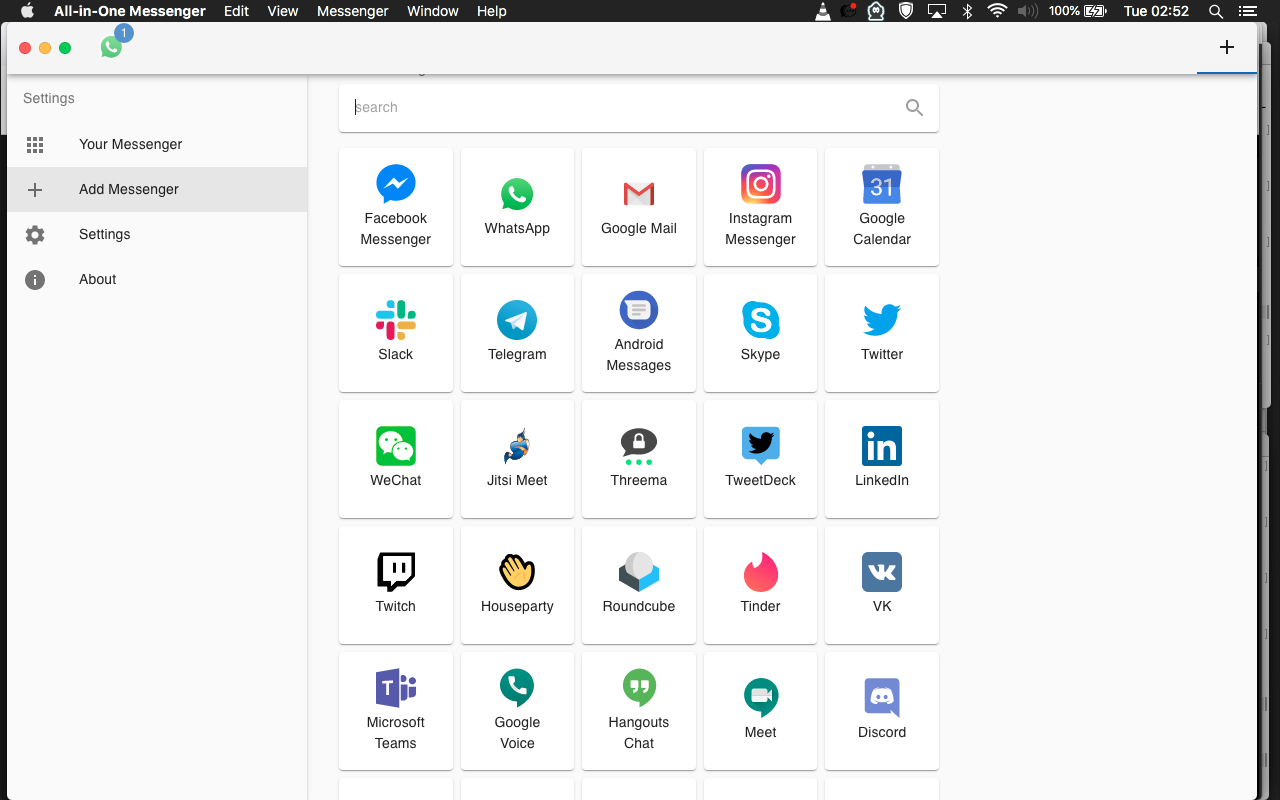Add Discord messenger
This screenshot has height=800, width=1280.
pos(882,711)
